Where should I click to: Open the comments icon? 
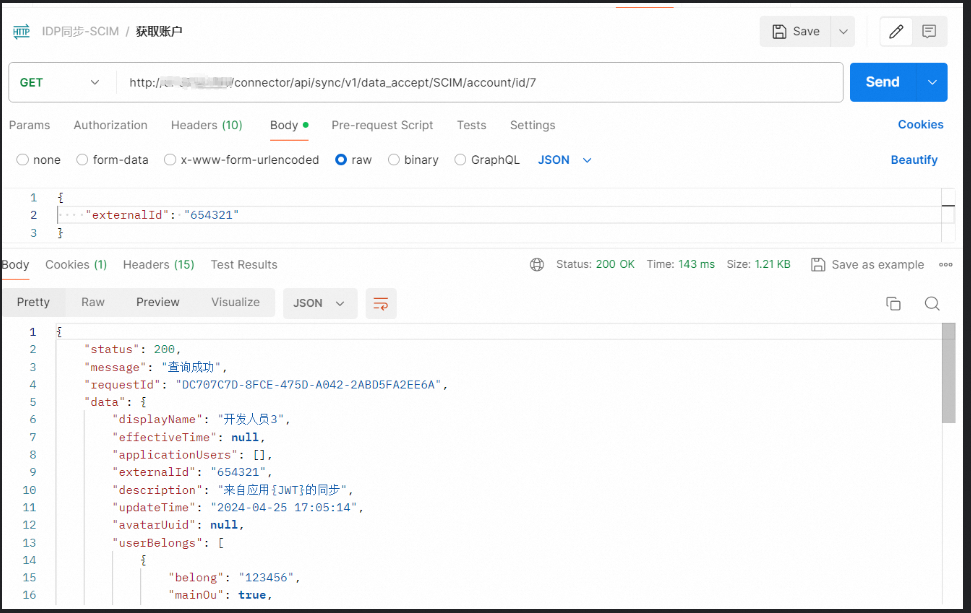point(929,32)
